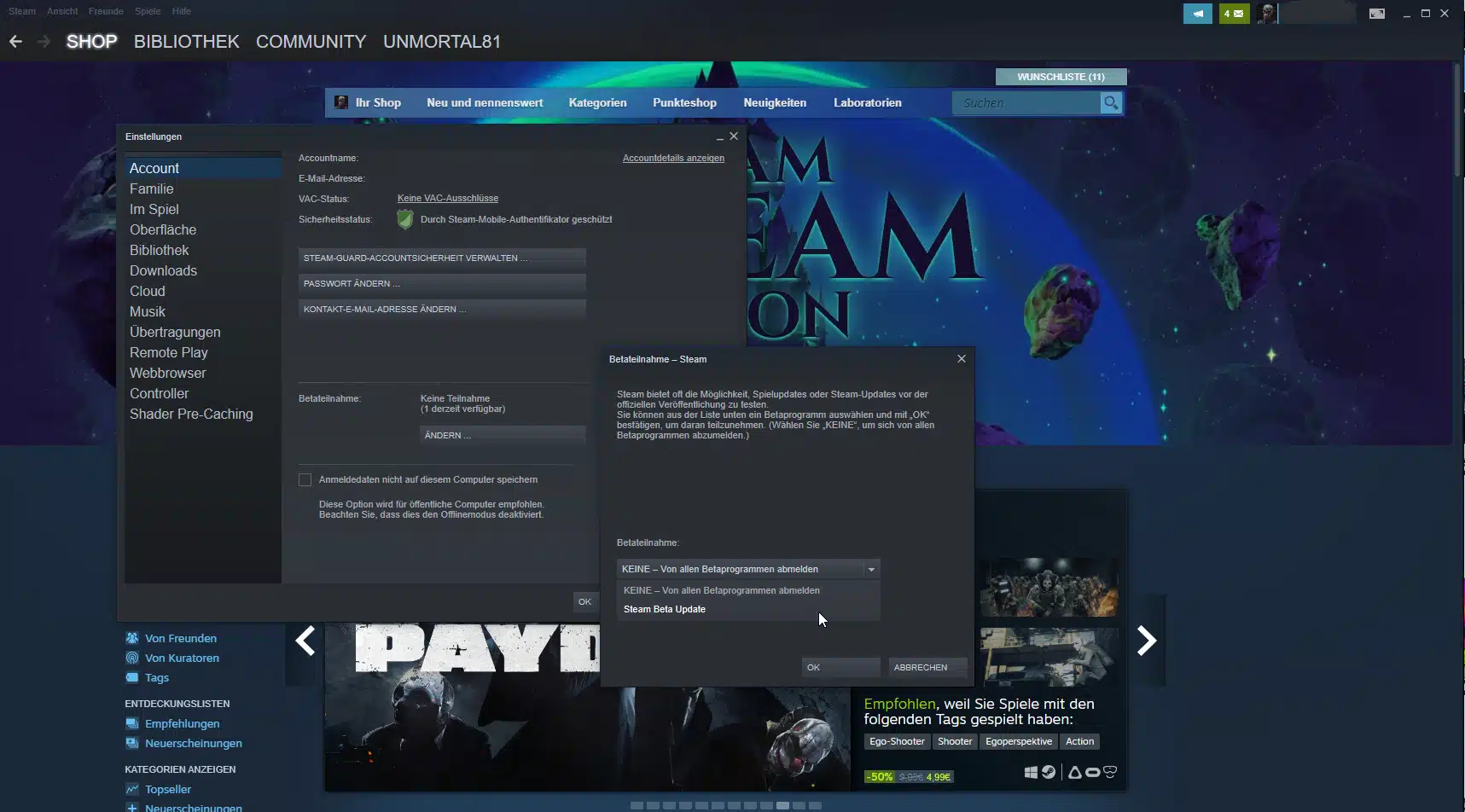
Task: Select 'Steam Beta Update' from the list
Action: 747,609
